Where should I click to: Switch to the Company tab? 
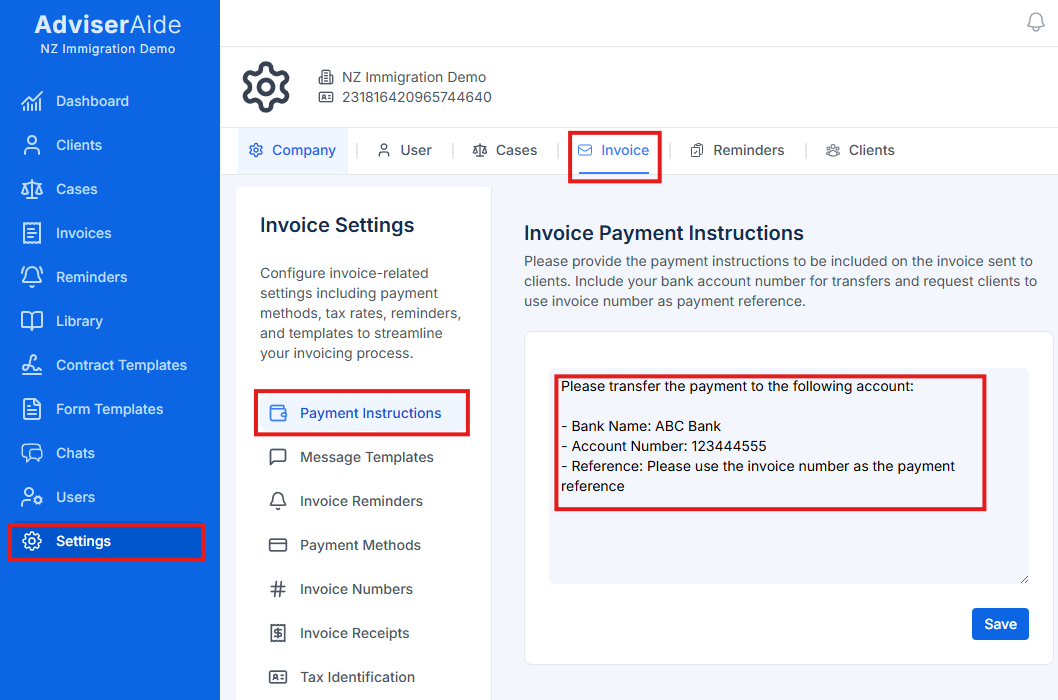[x=292, y=150]
